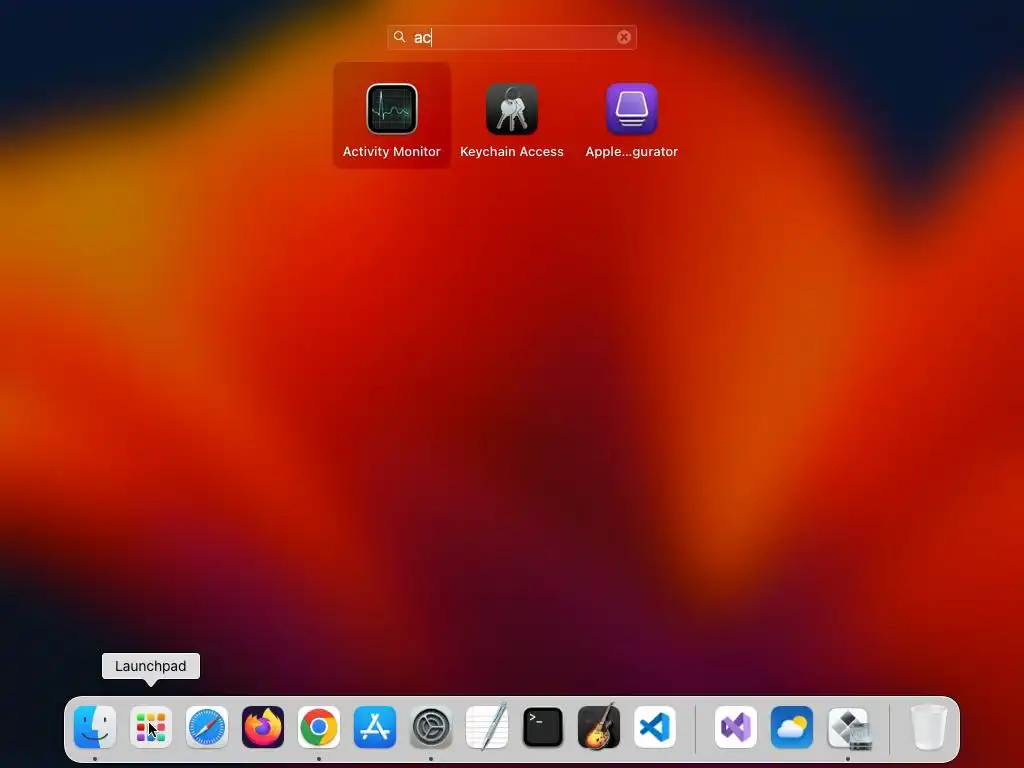
Task: Open the Trash in the Dock
Action: point(929,727)
